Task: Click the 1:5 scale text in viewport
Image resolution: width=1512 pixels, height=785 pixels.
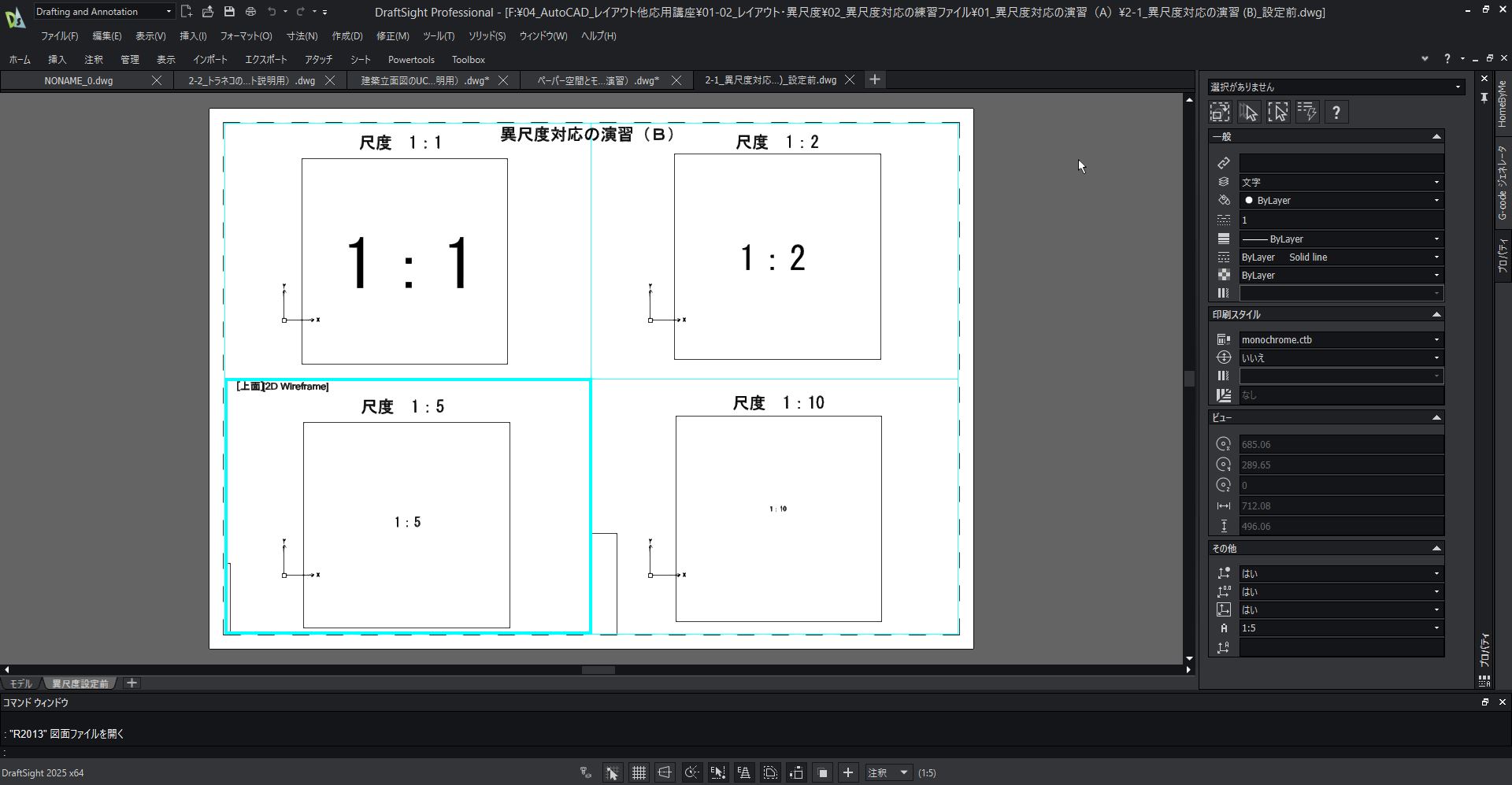Action: point(407,523)
